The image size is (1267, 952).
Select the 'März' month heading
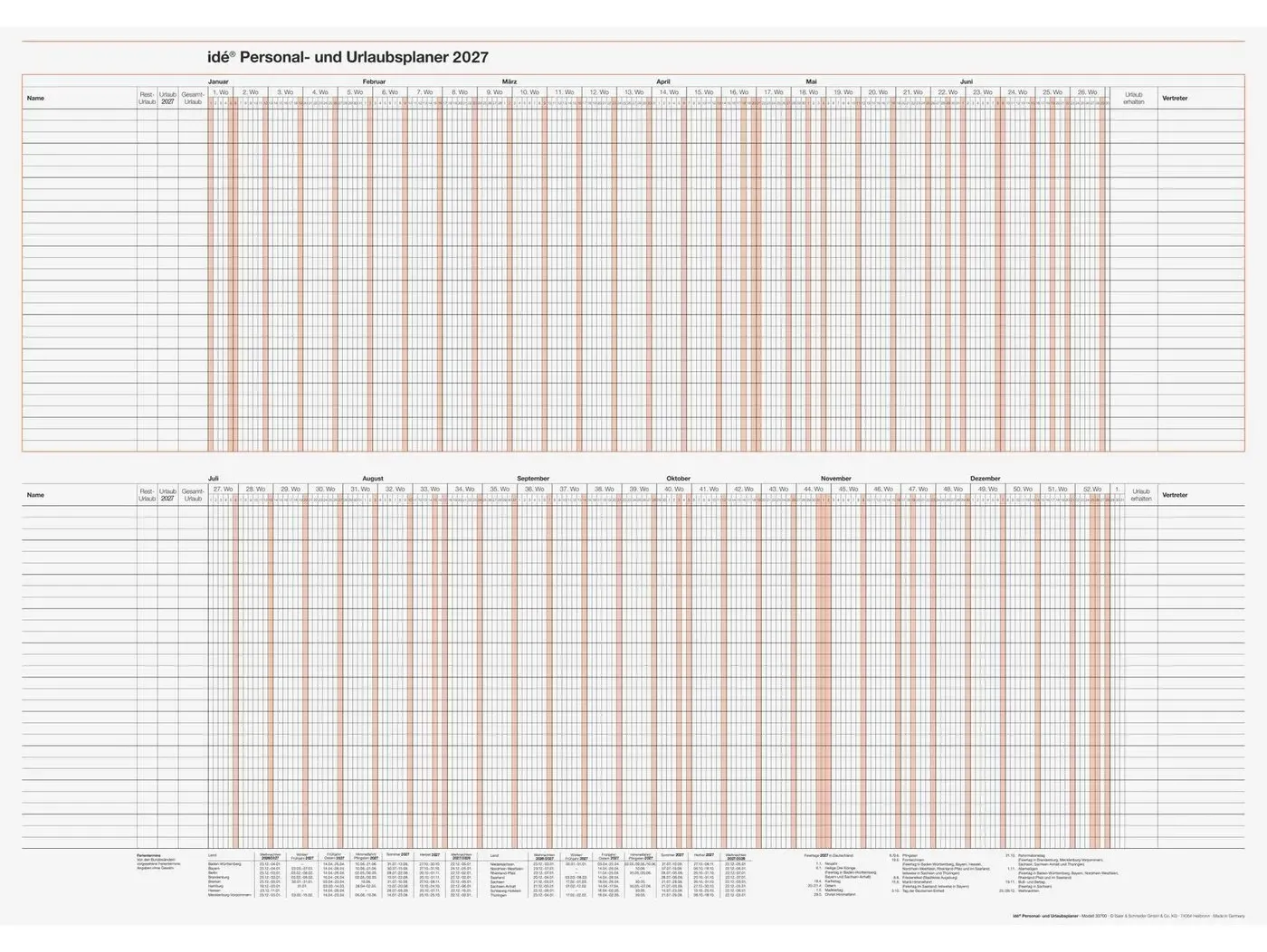point(510,81)
